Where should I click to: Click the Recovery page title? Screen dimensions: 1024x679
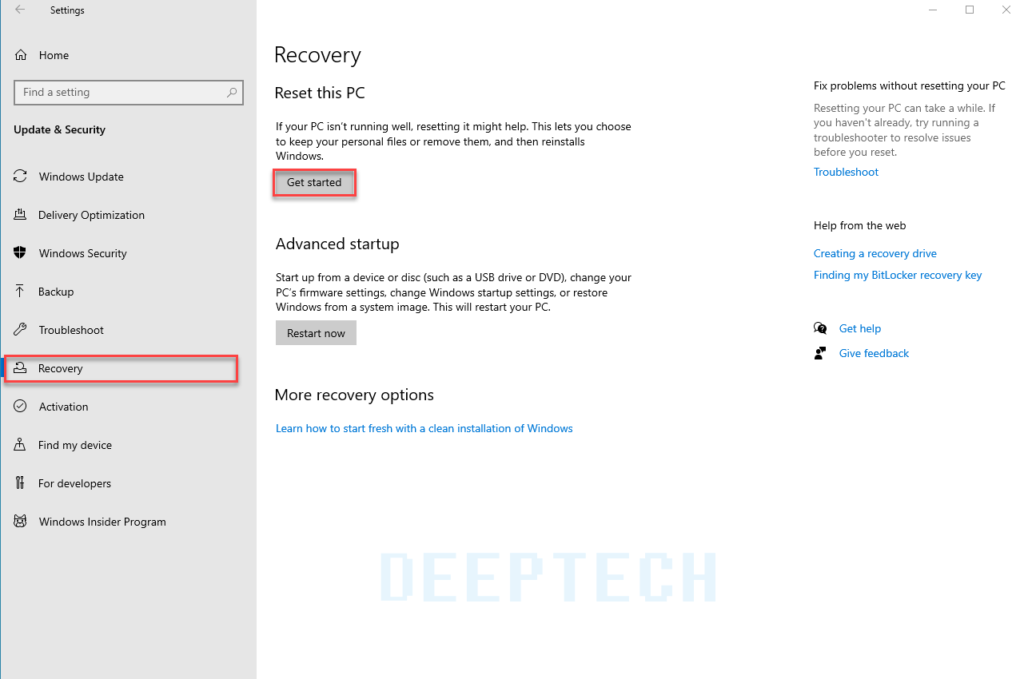click(317, 55)
